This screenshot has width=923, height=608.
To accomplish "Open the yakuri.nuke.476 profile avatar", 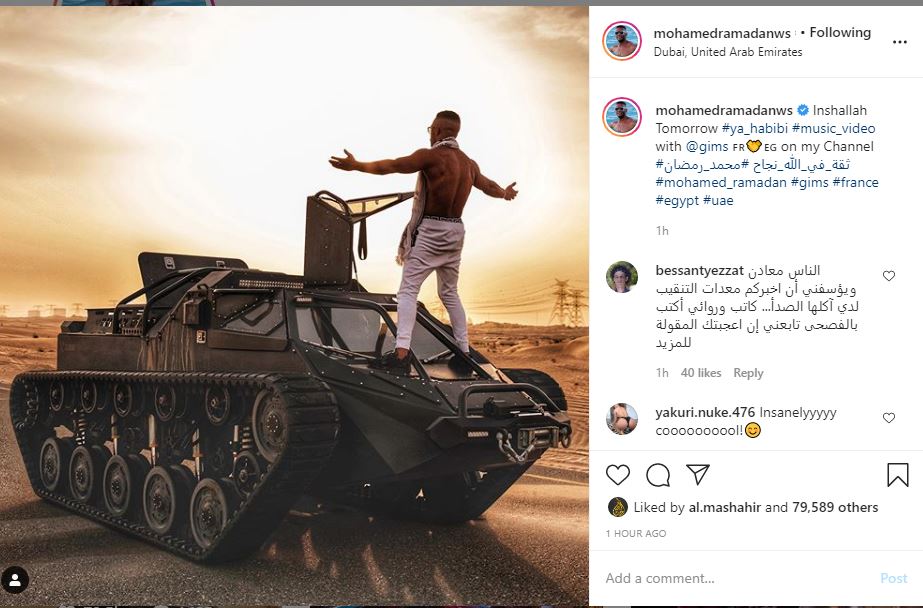I will pyautogui.click(x=621, y=418).
